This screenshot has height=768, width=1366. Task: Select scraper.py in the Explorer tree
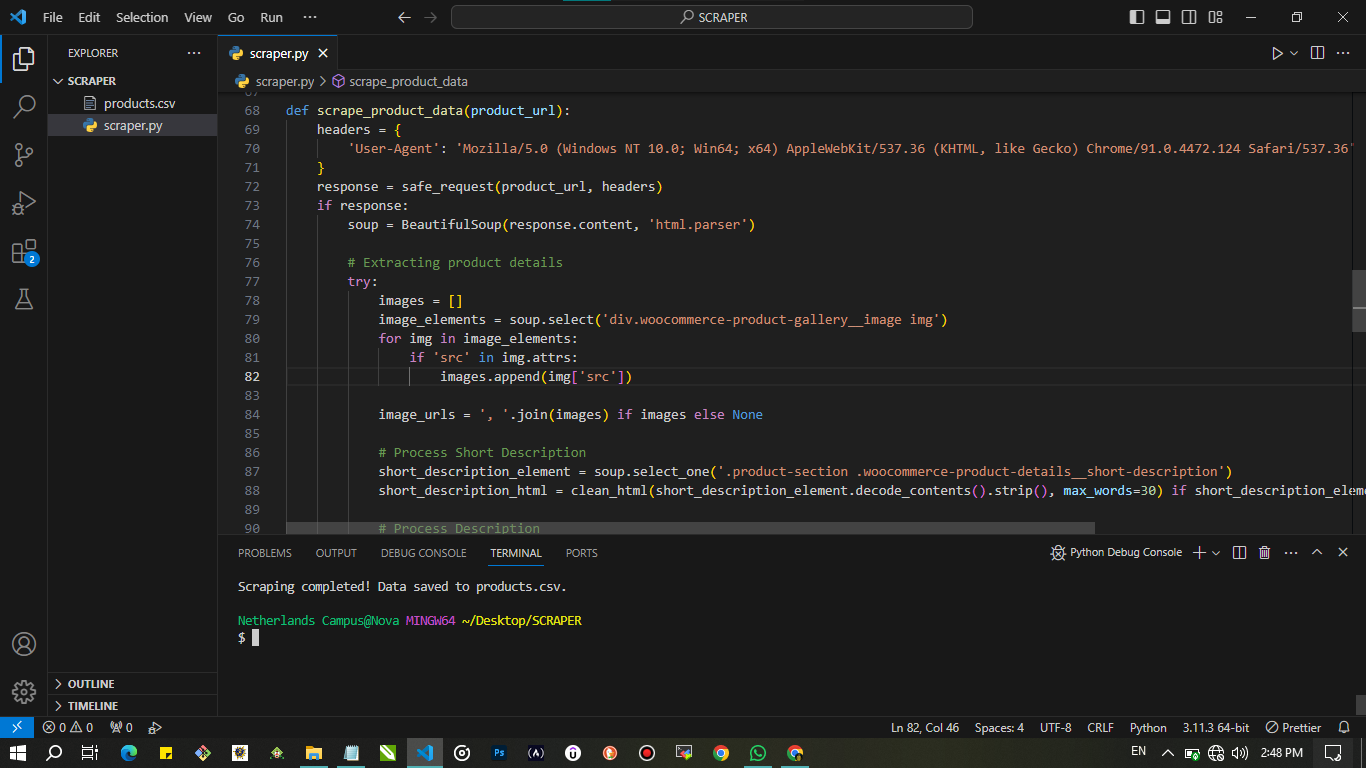[132, 125]
